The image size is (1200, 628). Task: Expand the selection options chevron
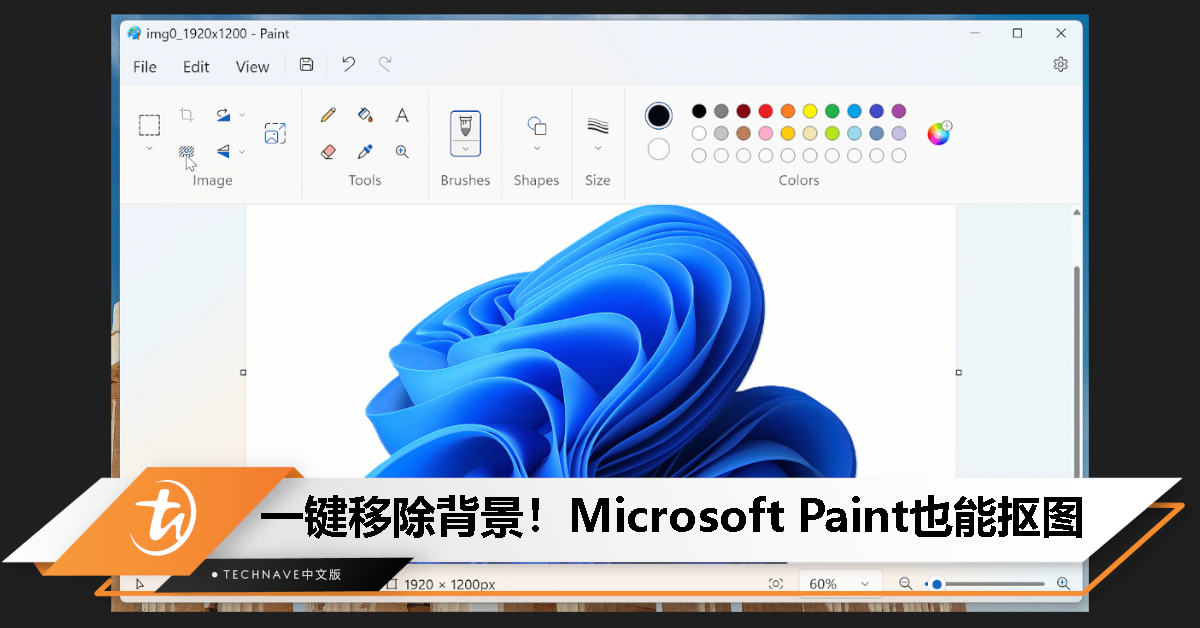(x=149, y=148)
